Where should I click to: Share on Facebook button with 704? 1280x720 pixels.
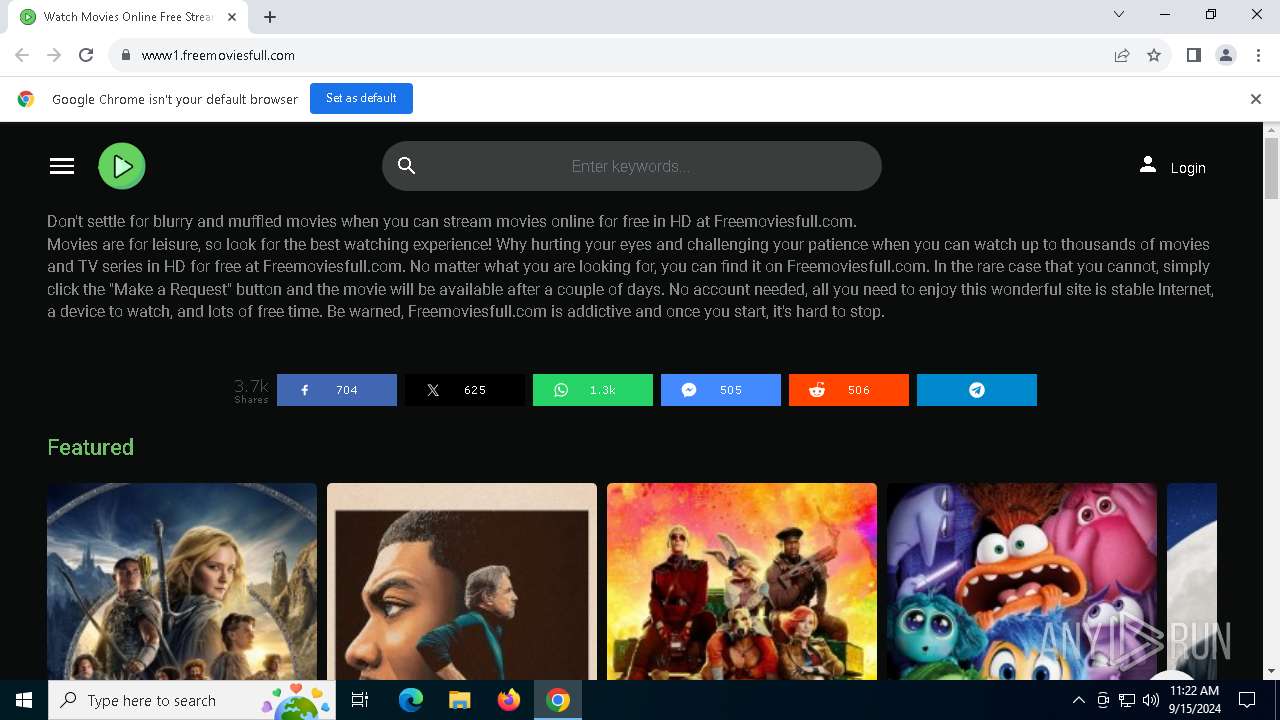337,390
